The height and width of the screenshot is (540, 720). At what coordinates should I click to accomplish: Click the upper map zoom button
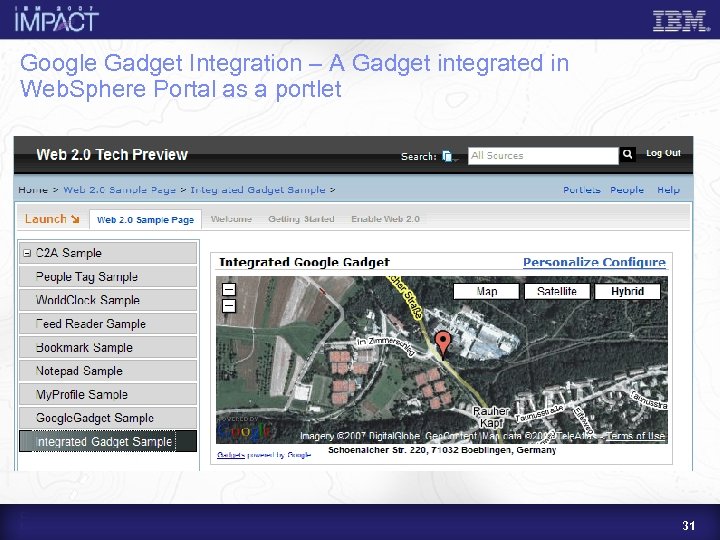pos(229,289)
